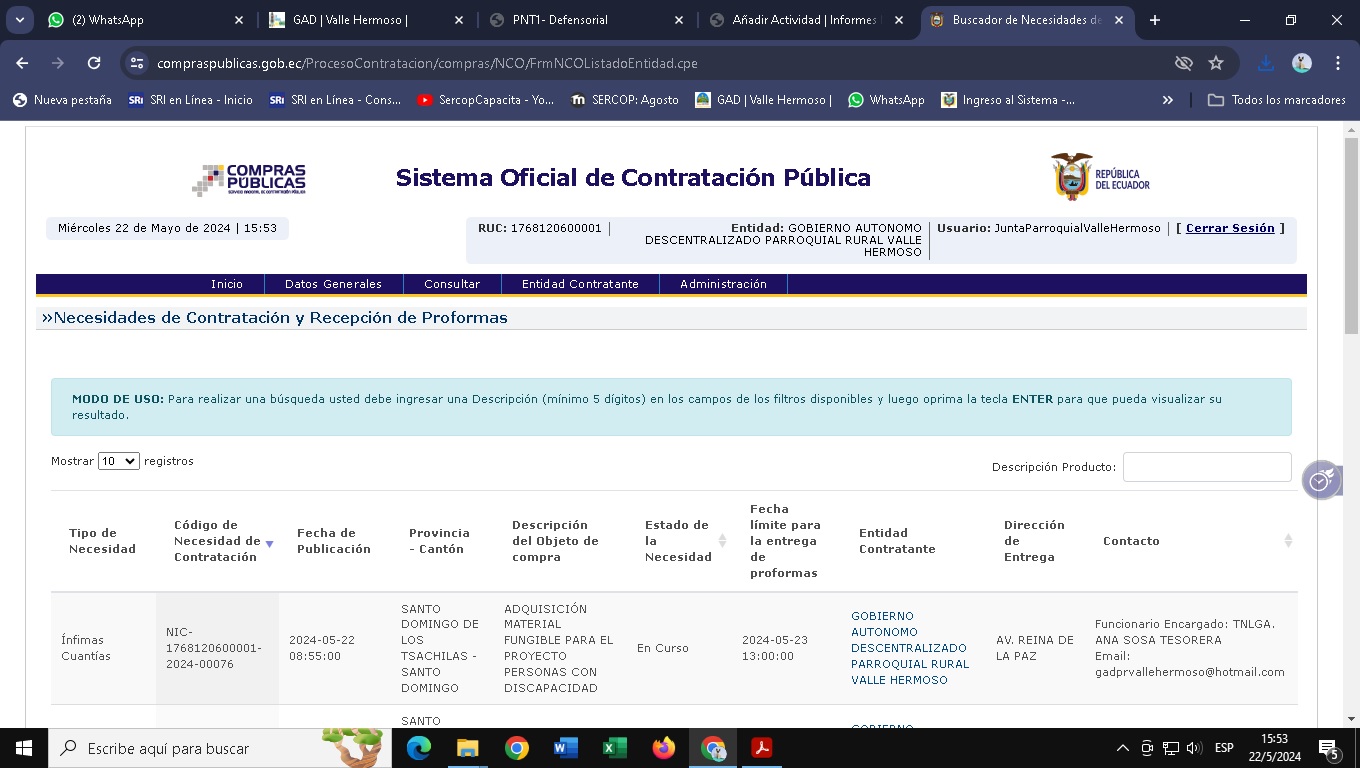Click the Cerrar Sesión link
The width and height of the screenshot is (1360, 768).
tap(1230, 228)
